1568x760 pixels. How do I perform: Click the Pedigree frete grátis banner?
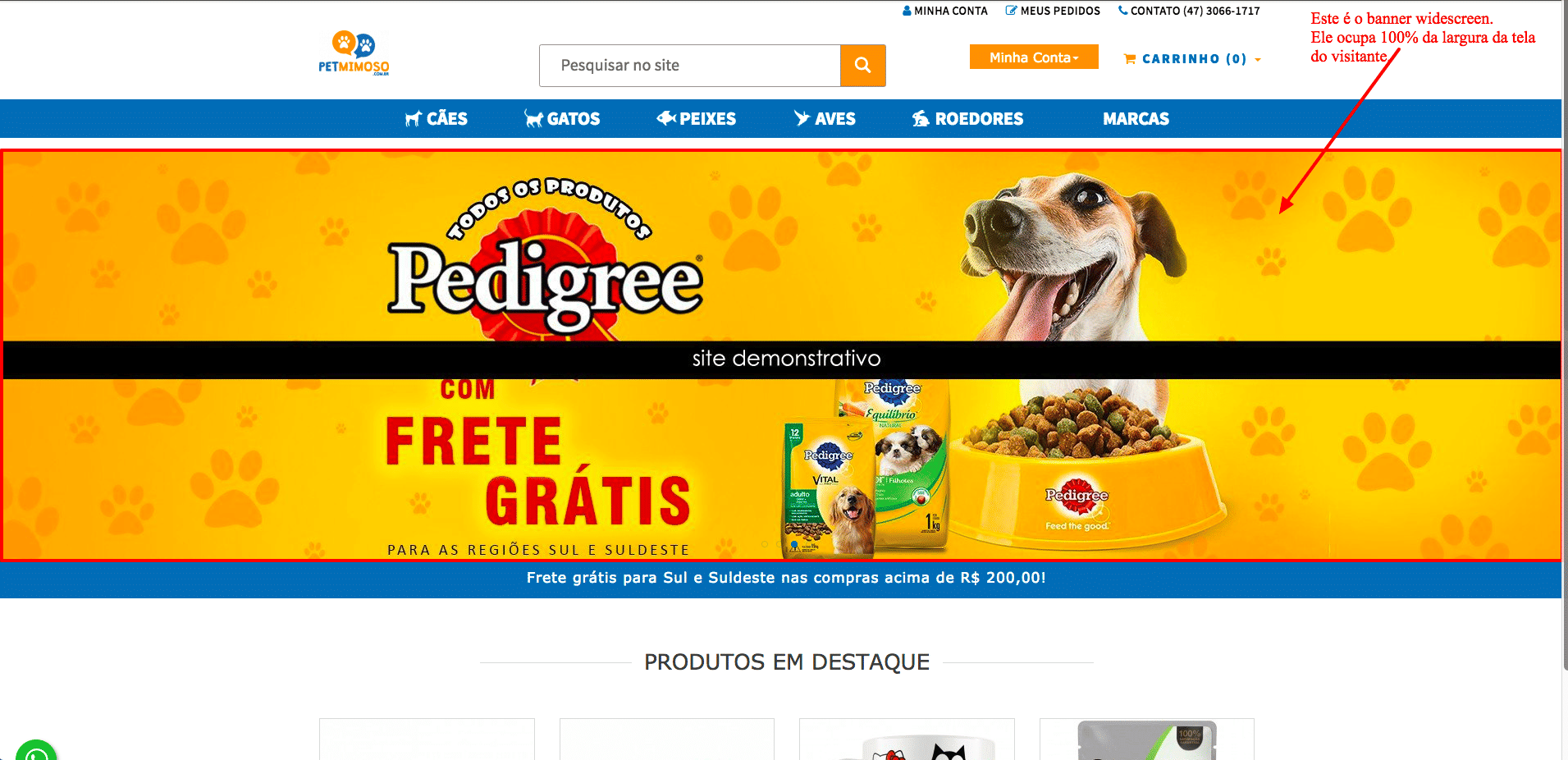coord(781,355)
